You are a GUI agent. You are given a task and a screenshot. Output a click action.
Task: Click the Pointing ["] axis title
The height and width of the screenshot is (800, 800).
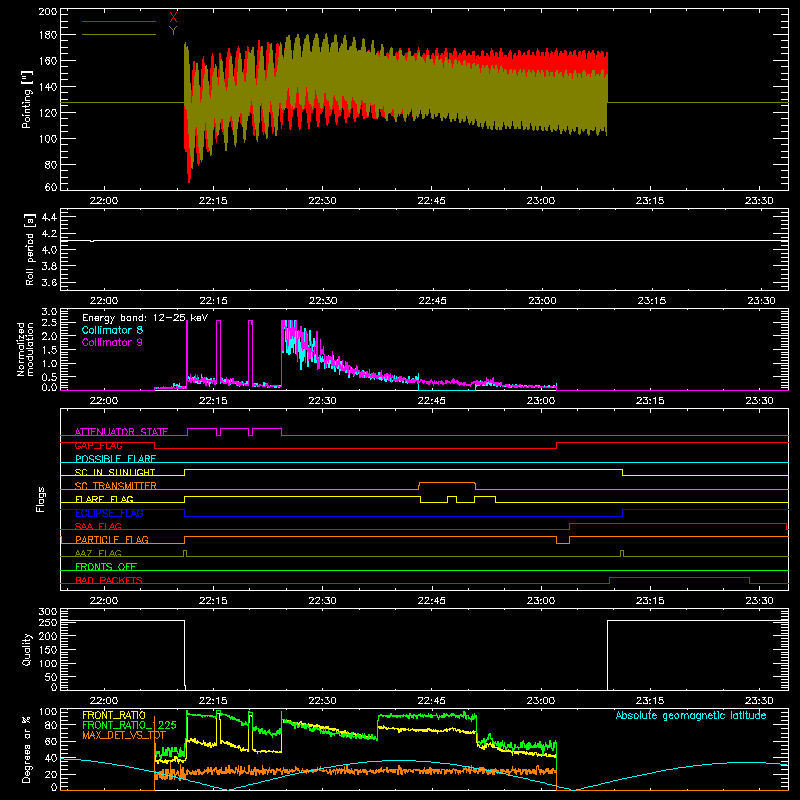pos(27,99)
